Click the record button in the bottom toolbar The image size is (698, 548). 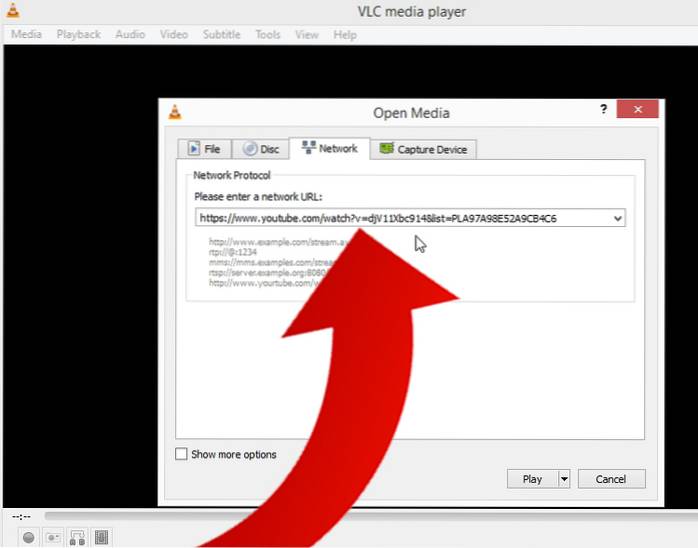[29, 537]
